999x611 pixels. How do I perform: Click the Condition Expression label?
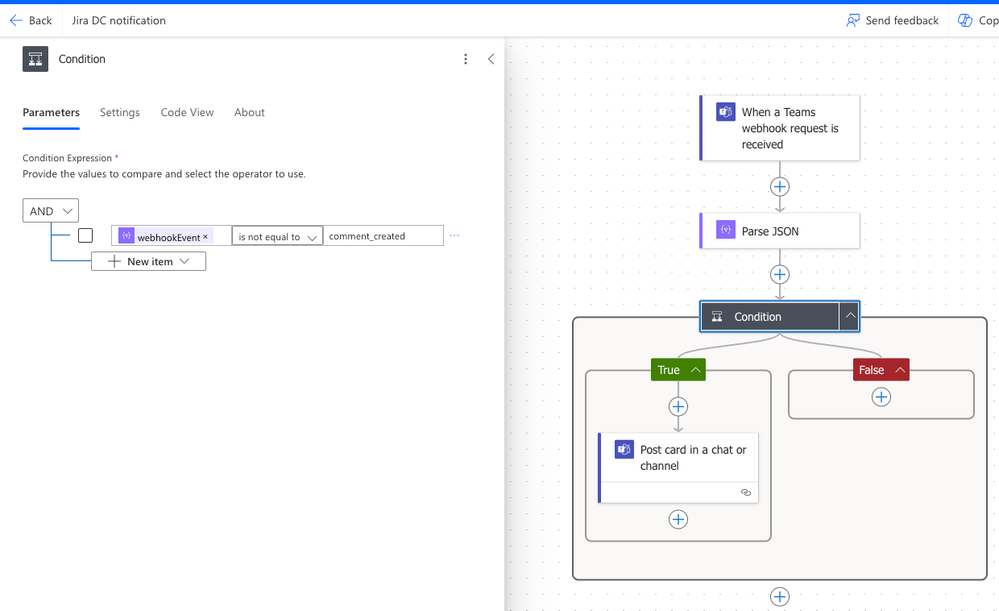point(67,158)
